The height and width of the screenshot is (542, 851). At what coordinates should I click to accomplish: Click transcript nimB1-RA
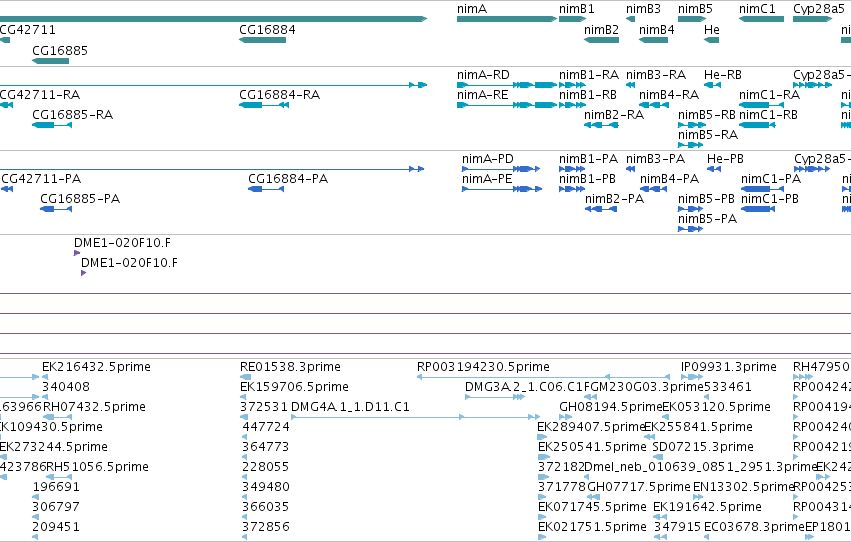tap(573, 85)
